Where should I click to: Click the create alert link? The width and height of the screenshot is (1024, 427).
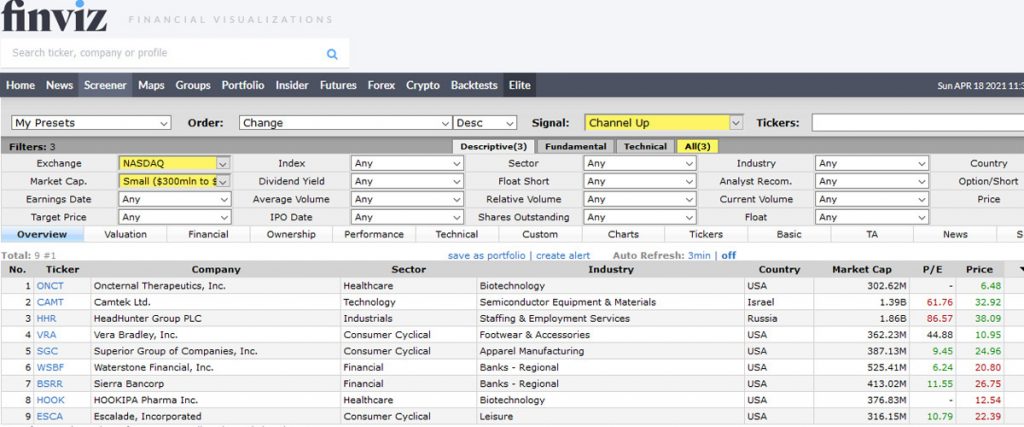click(563, 256)
